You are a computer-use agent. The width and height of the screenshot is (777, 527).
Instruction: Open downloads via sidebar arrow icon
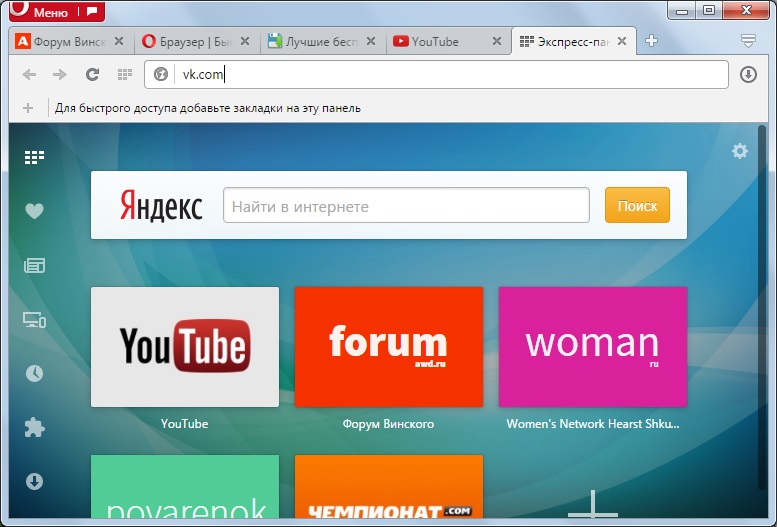point(34,481)
